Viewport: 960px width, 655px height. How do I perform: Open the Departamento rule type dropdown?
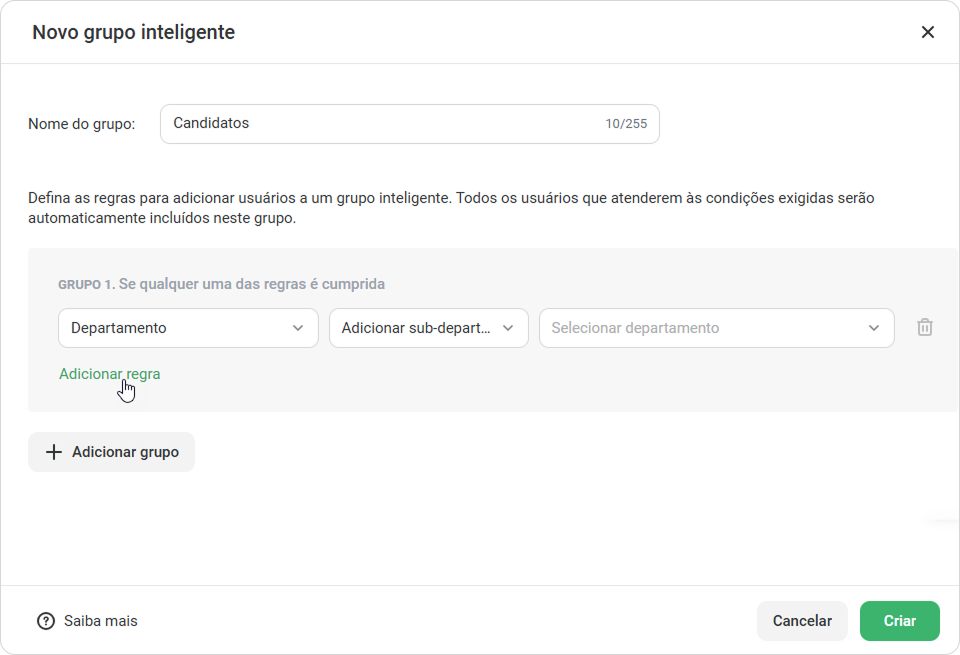[188, 328]
